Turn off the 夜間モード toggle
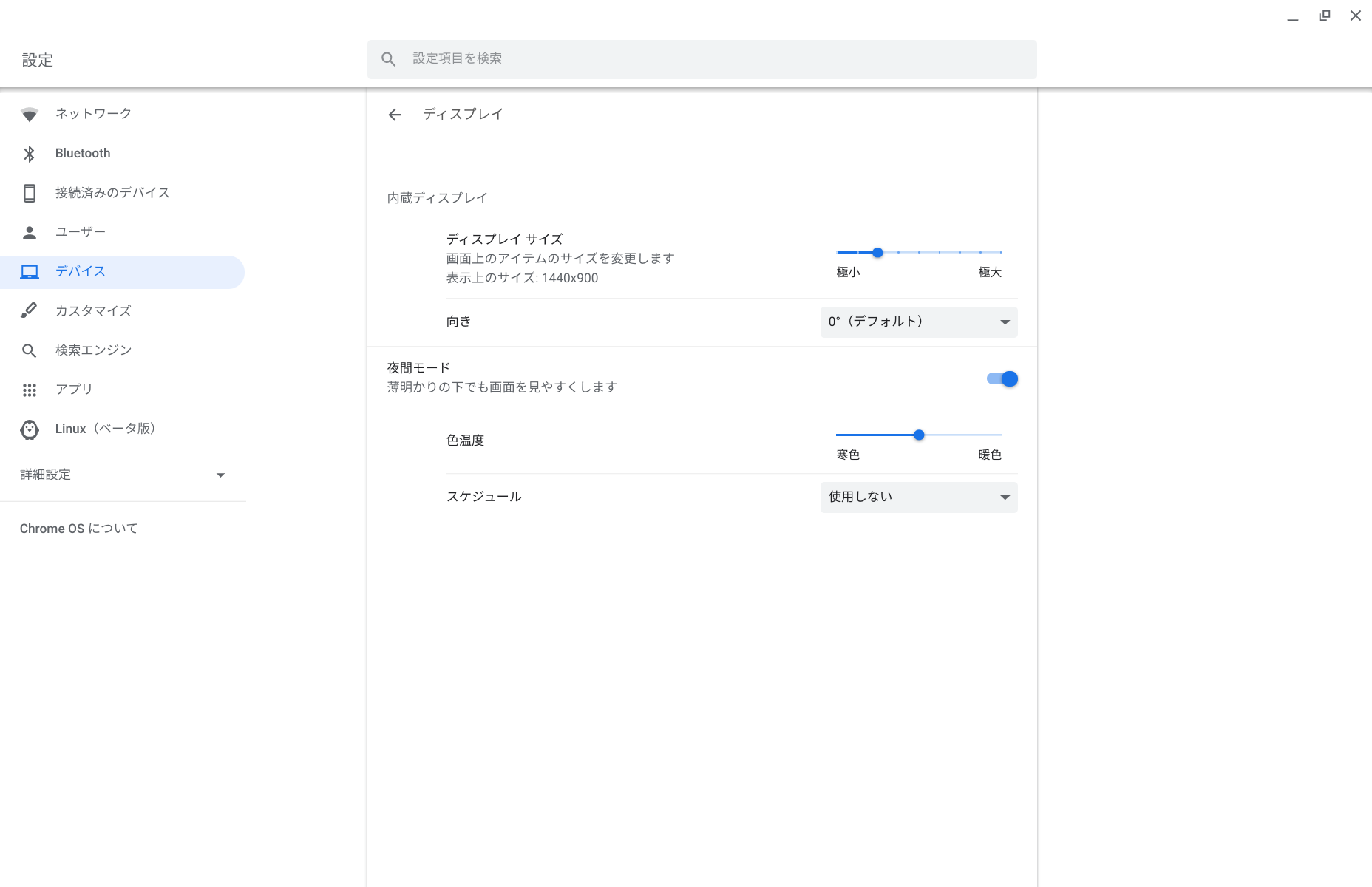Viewport: 1372px width, 887px height. pyautogui.click(x=1002, y=379)
